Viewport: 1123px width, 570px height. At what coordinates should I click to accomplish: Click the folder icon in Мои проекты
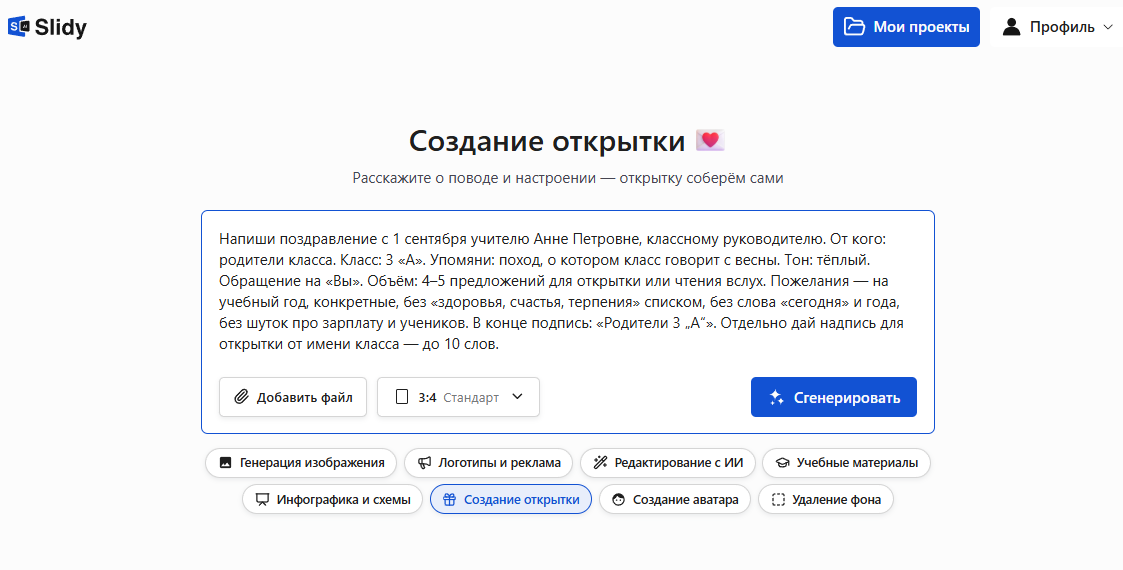(854, 27)
